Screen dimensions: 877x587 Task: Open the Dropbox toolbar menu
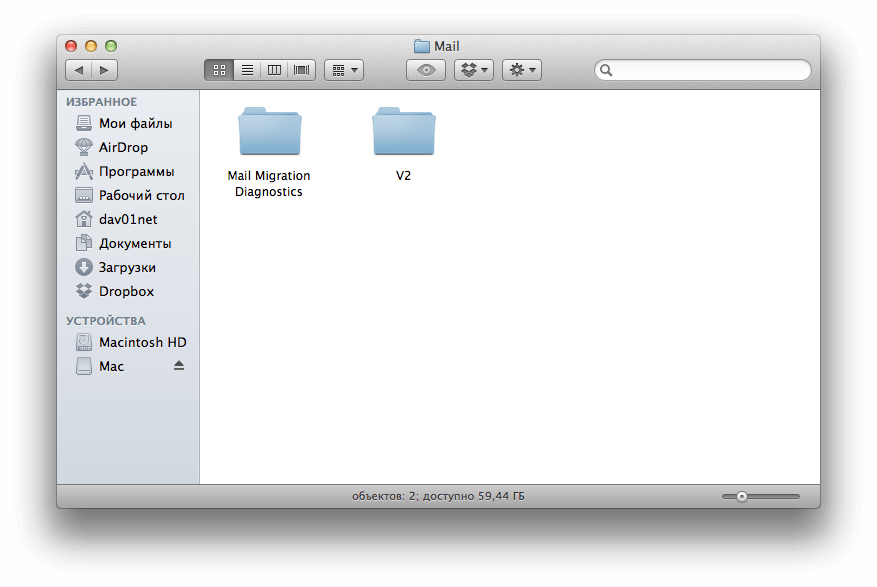pos(474,70)
